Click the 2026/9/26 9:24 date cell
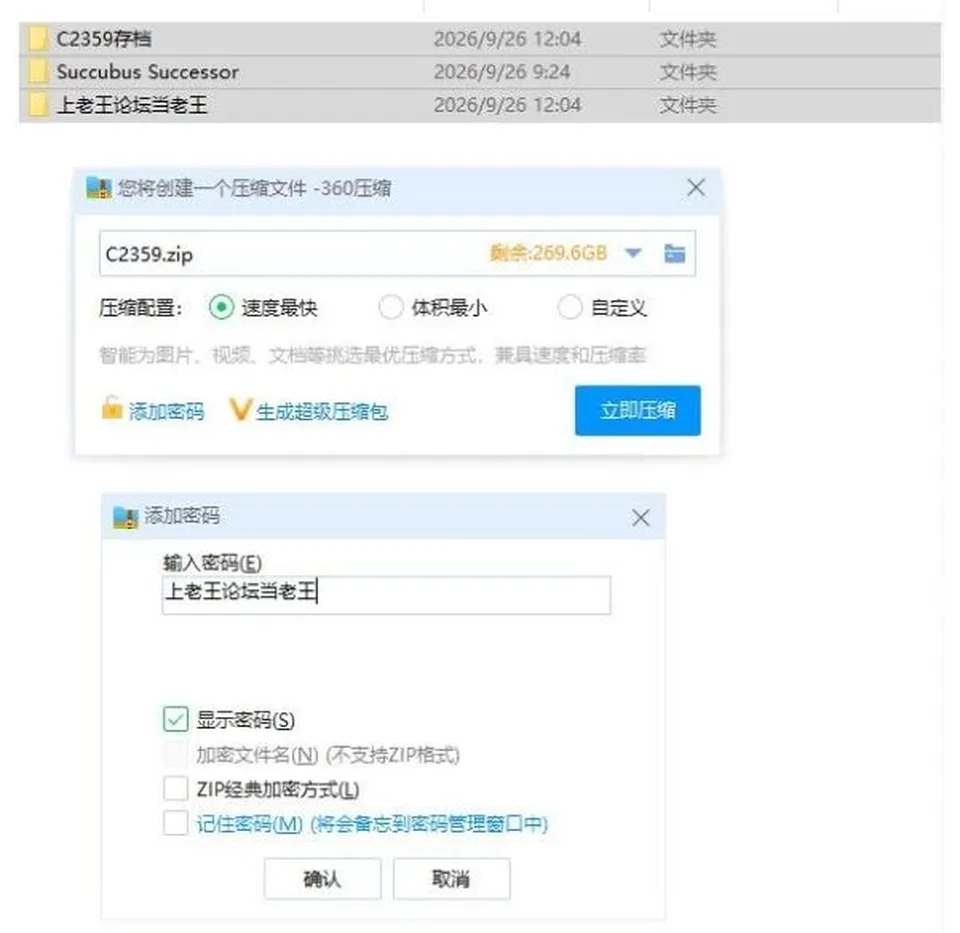 tap(501, 72)
